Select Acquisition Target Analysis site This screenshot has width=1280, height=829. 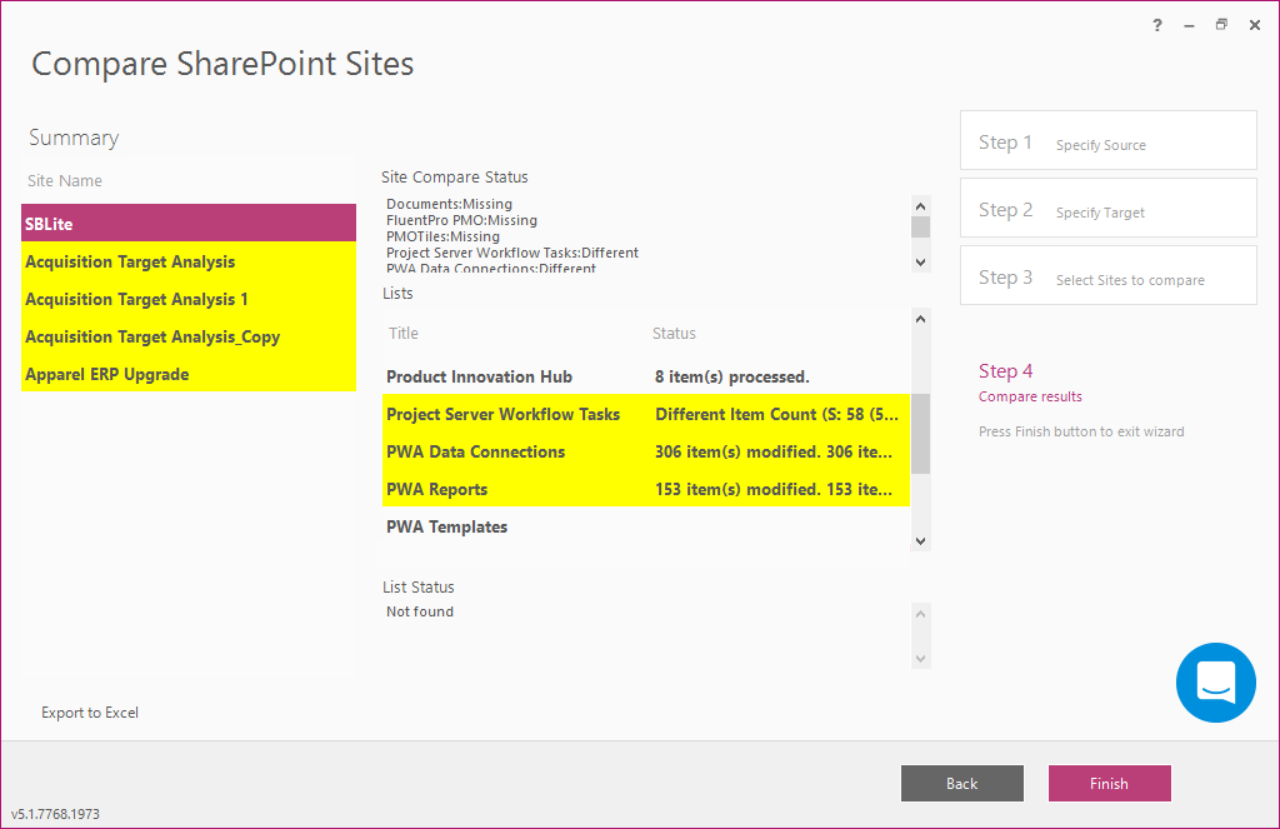click(x=188, y=262)
